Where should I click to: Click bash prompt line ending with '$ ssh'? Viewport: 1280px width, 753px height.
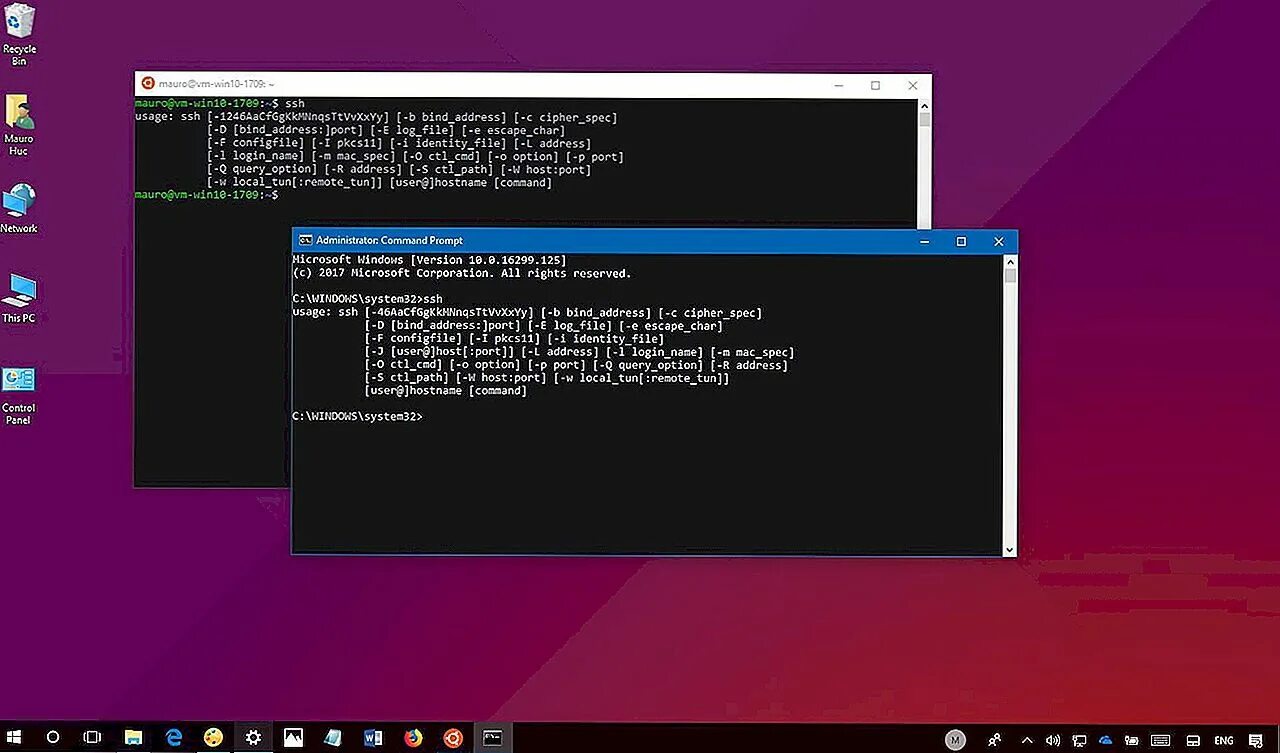220,104
